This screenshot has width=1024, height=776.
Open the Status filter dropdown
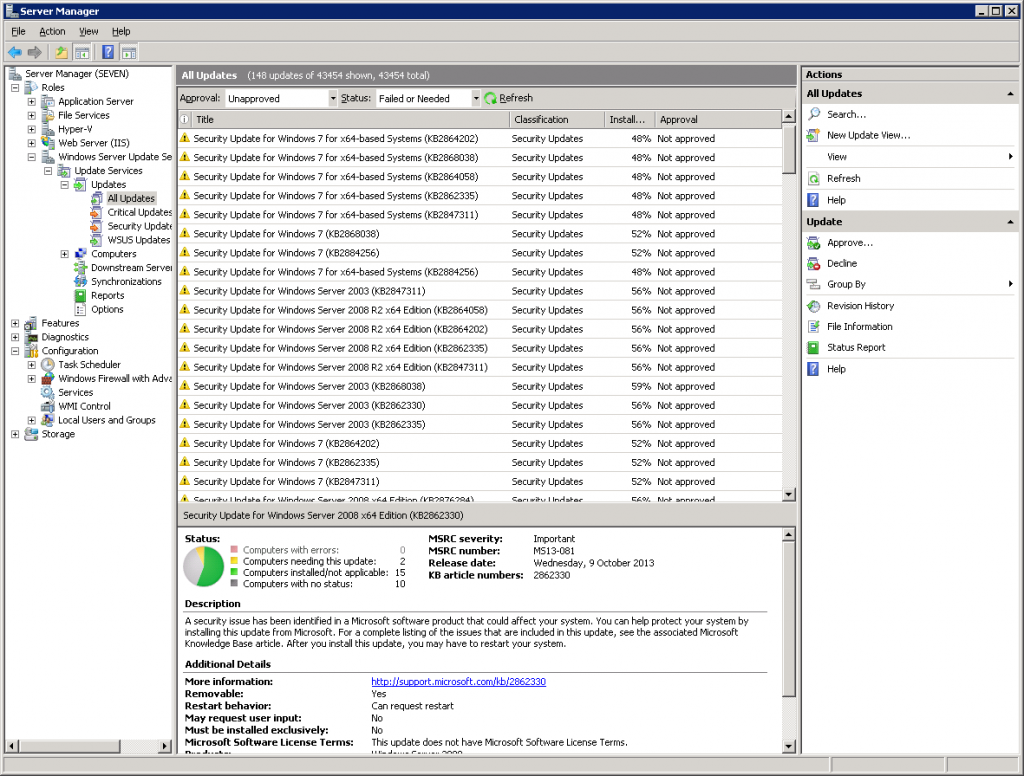(475, 99)
